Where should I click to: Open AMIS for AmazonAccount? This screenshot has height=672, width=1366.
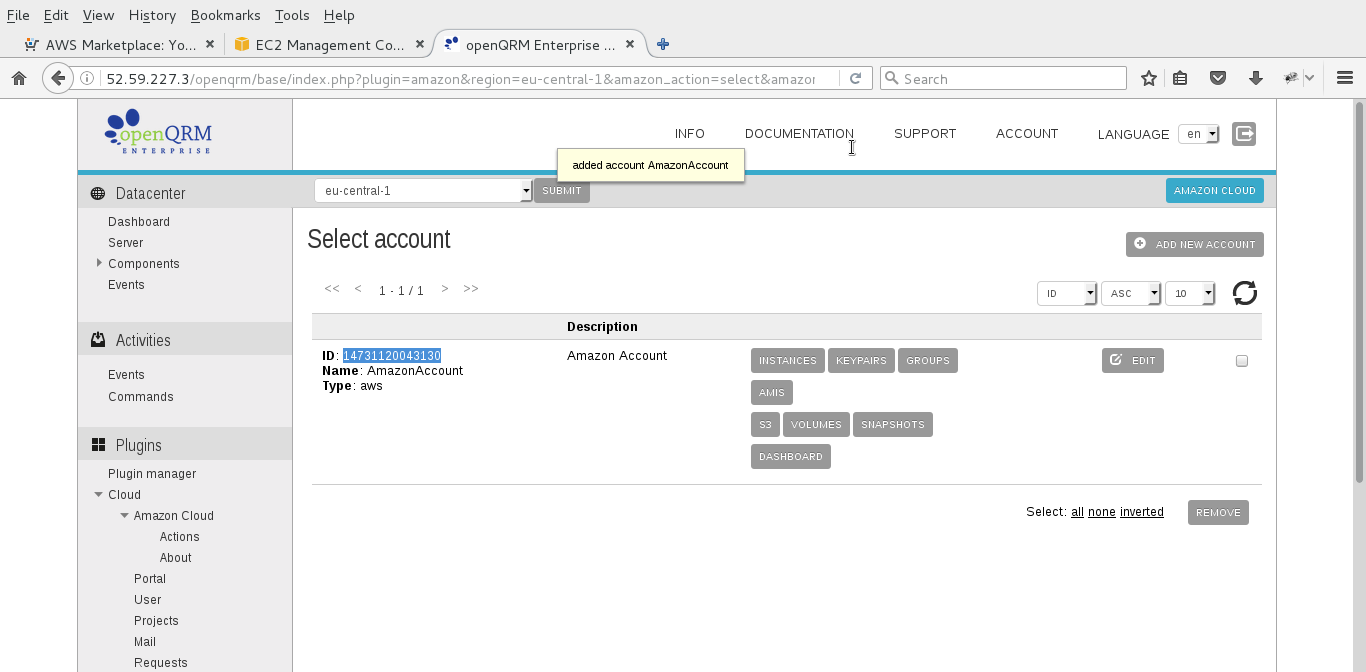(772, 392)
